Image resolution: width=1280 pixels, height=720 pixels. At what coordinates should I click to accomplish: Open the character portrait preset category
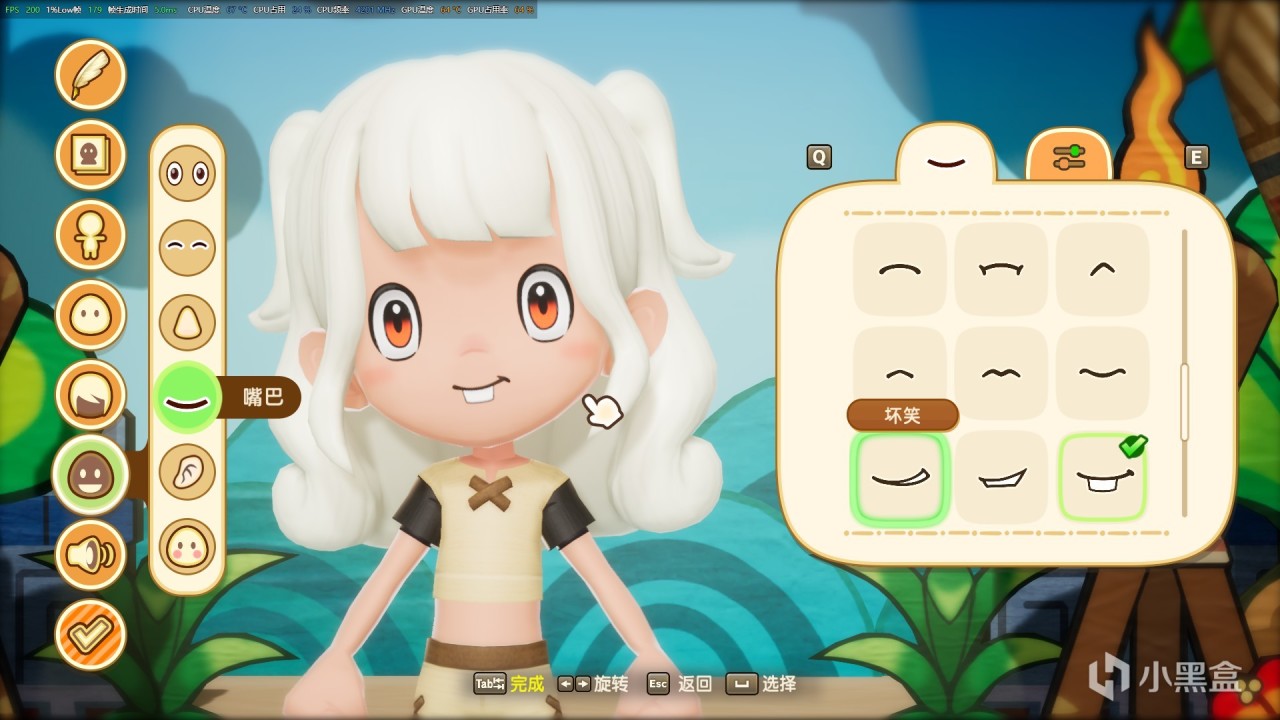click(91, 155)
